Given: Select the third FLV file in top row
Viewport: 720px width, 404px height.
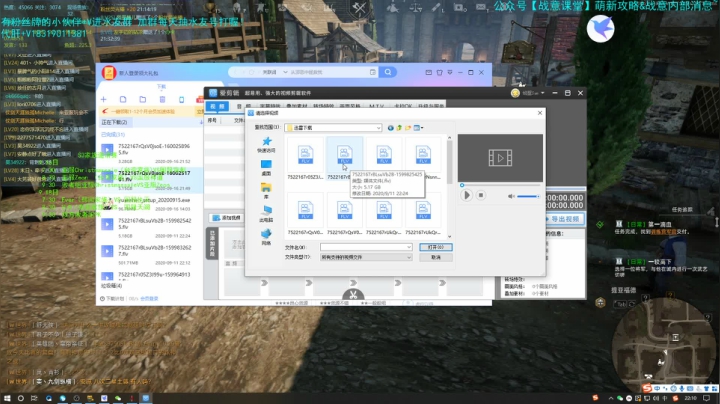Looking at the screenshot, I should point(384,156).
